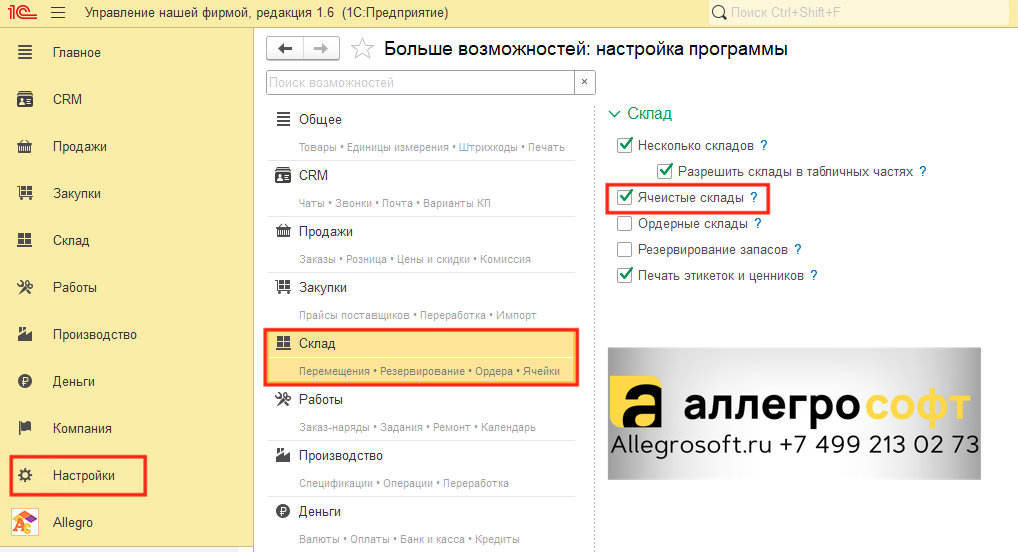Go back with the left arrow button
Image resolution: width=1018 pixels, height=552 pixels.
coord(285,49)
